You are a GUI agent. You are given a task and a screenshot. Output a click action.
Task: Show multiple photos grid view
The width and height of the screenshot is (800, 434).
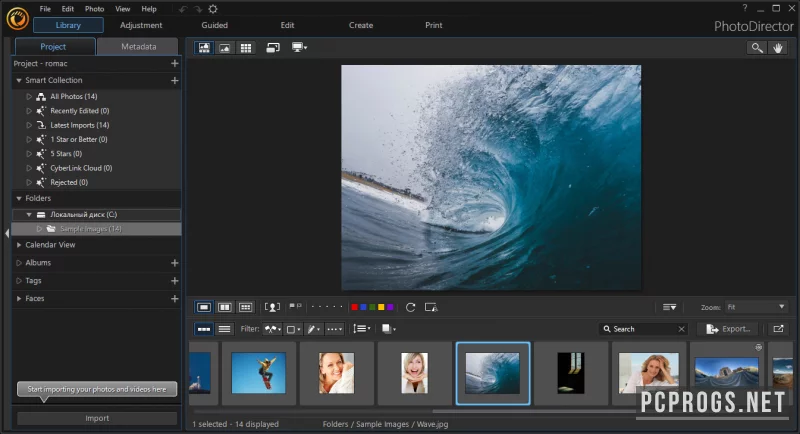245,307
